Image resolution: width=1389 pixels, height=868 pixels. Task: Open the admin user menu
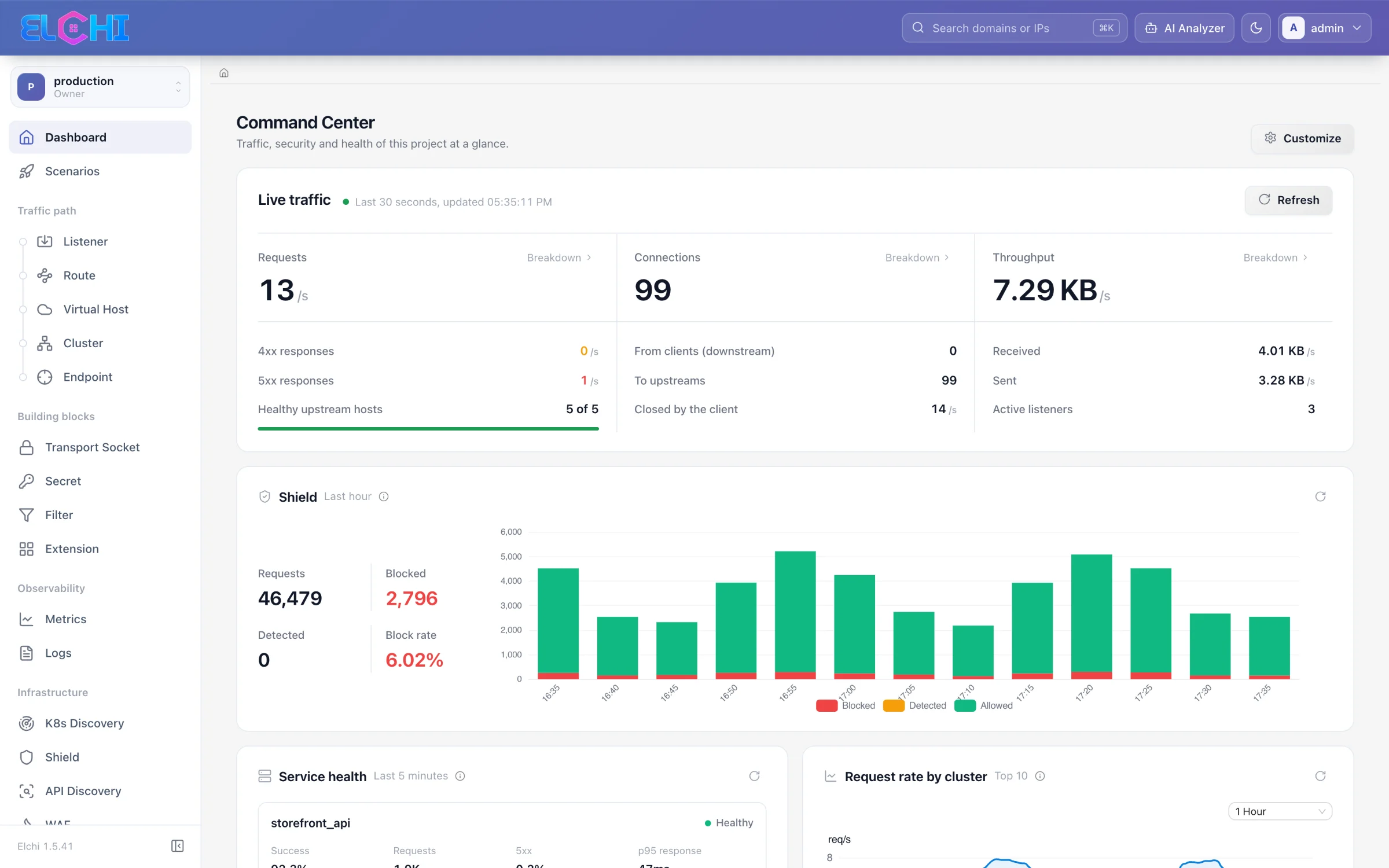click(x=1324, y=28)
